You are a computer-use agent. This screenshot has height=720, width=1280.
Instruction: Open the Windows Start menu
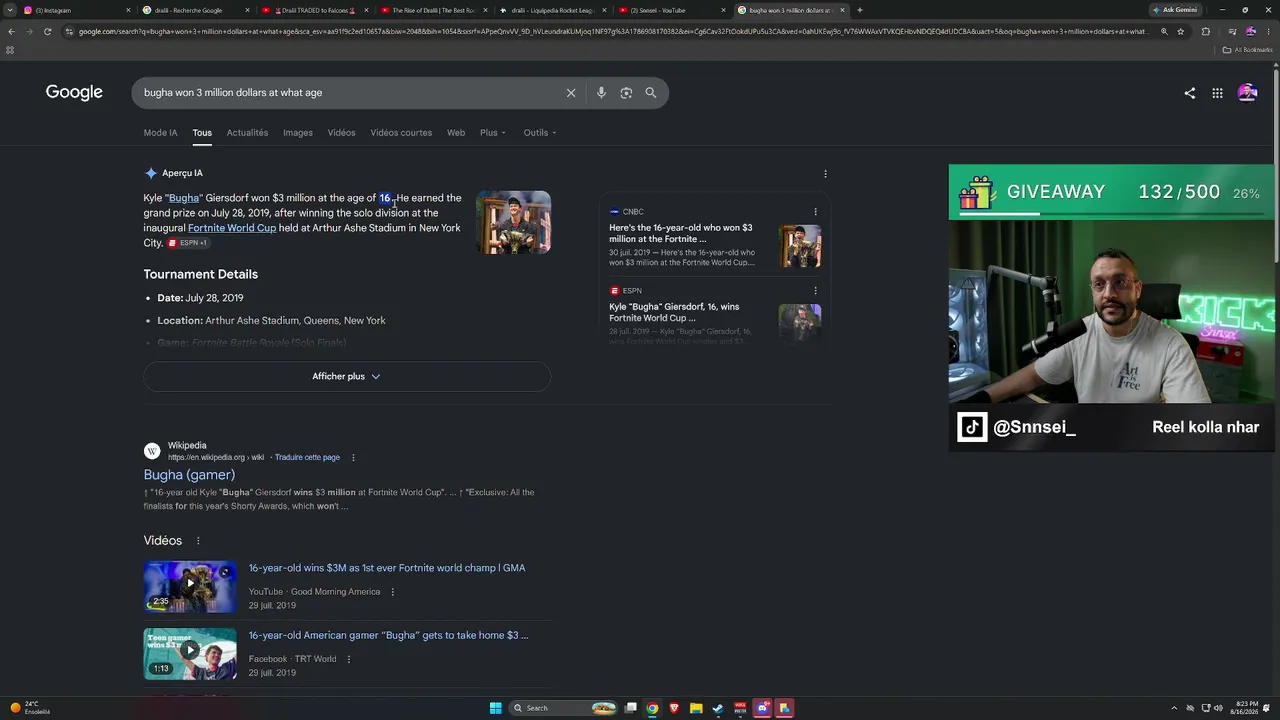496,708
